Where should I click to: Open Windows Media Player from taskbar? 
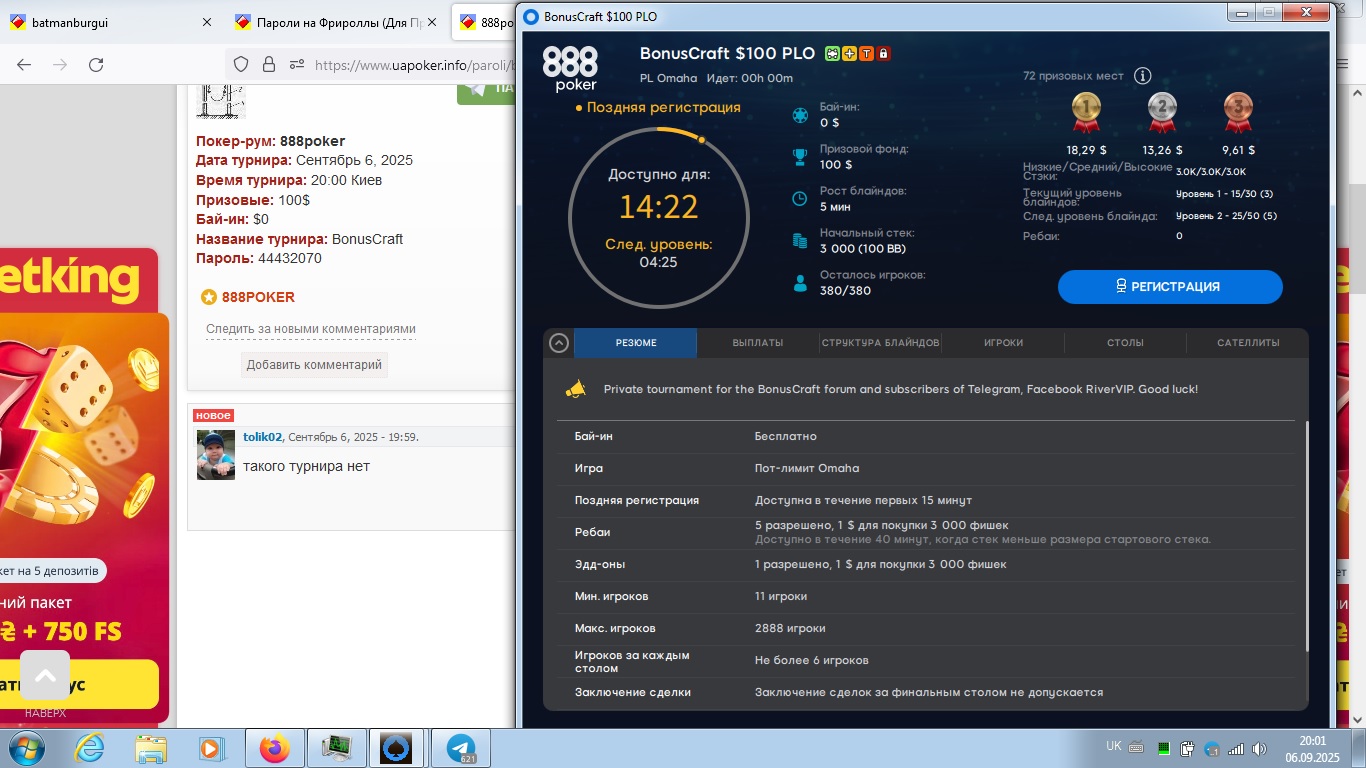(x=211, y=748)
